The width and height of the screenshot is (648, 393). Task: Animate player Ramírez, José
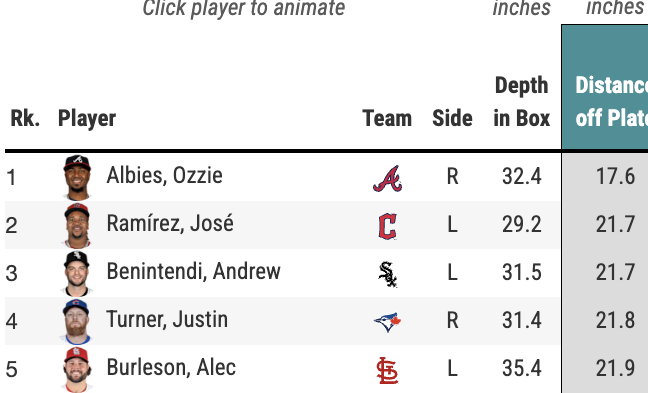[x=170, y=223]
